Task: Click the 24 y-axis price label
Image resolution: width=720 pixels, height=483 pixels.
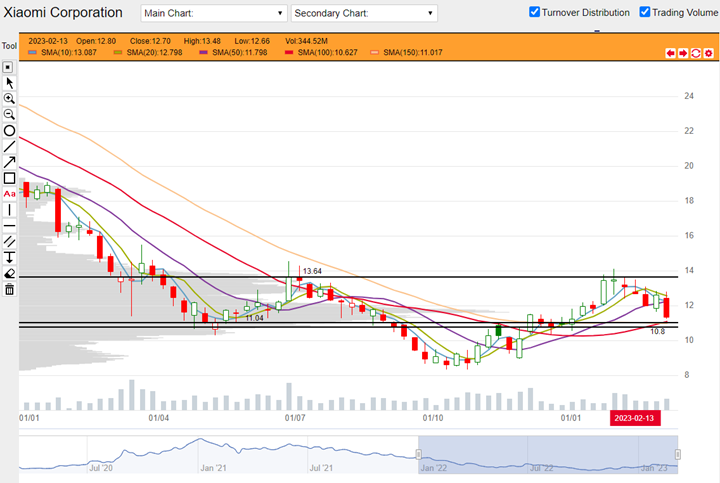Action: [x=689, y=96]
